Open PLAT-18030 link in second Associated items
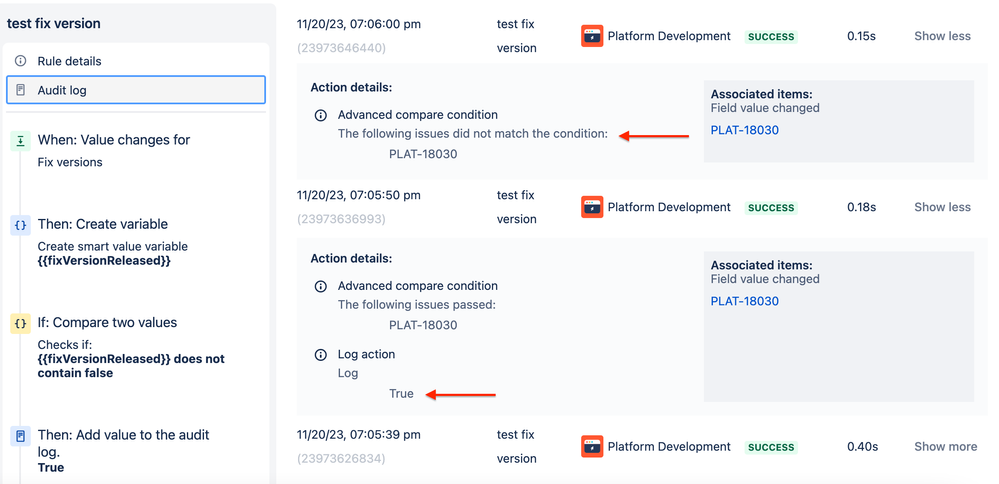This screenshot has width=999, height=484. [745, 301]
